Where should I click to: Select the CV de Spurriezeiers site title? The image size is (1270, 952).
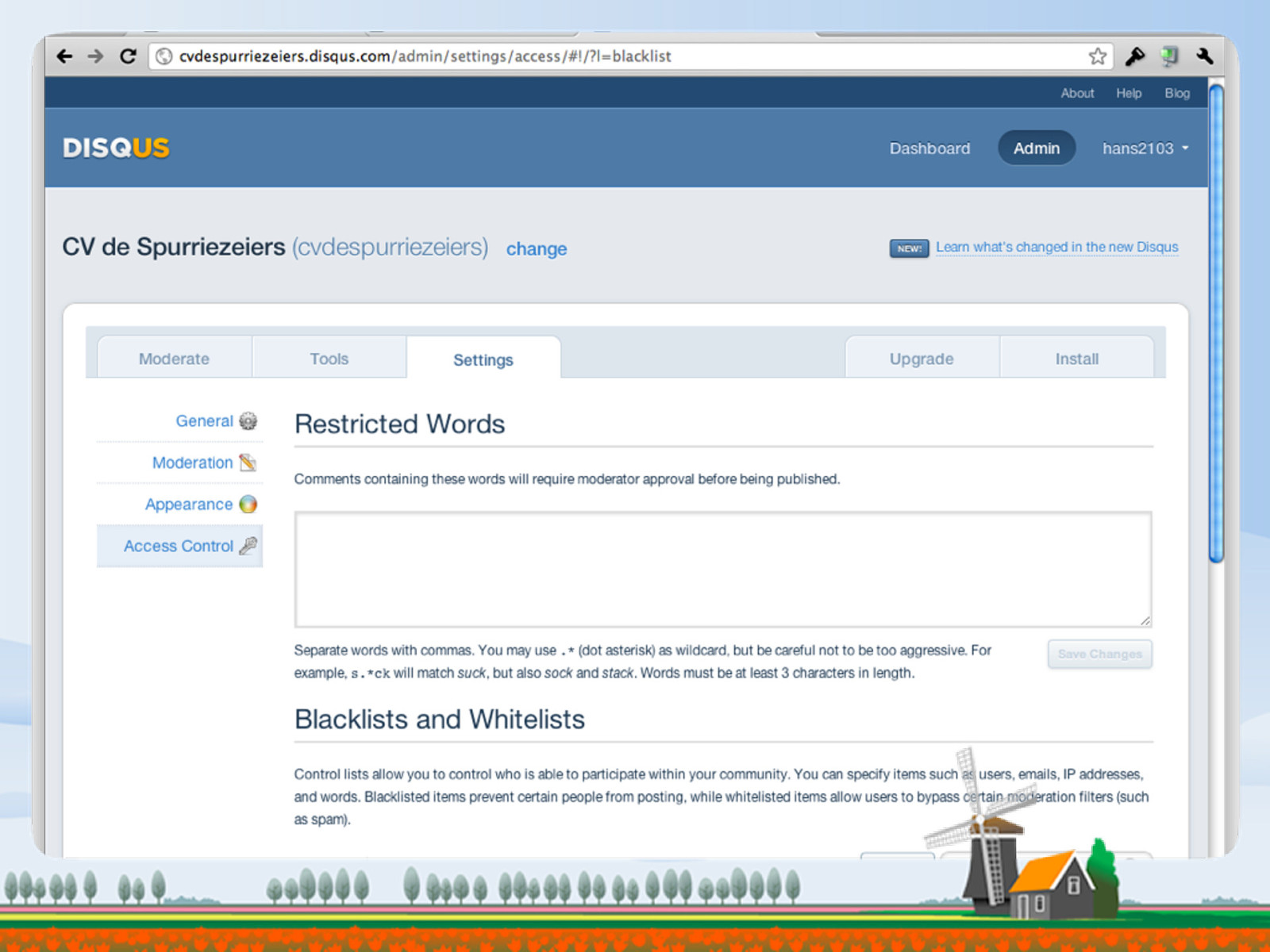point(174,247)
